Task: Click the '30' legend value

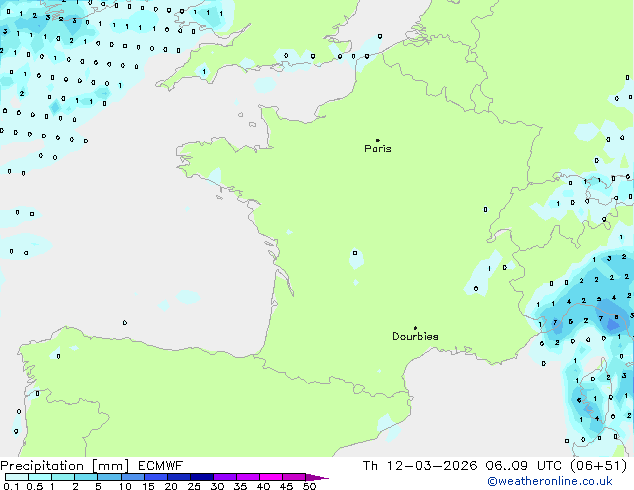Action: [217, 486]
